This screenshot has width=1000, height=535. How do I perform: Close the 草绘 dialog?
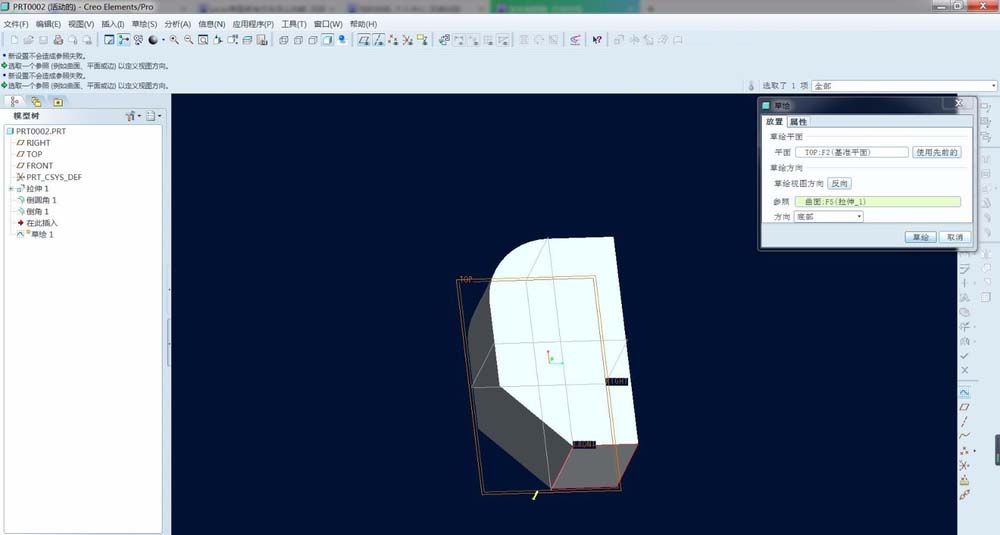(959, 103)
